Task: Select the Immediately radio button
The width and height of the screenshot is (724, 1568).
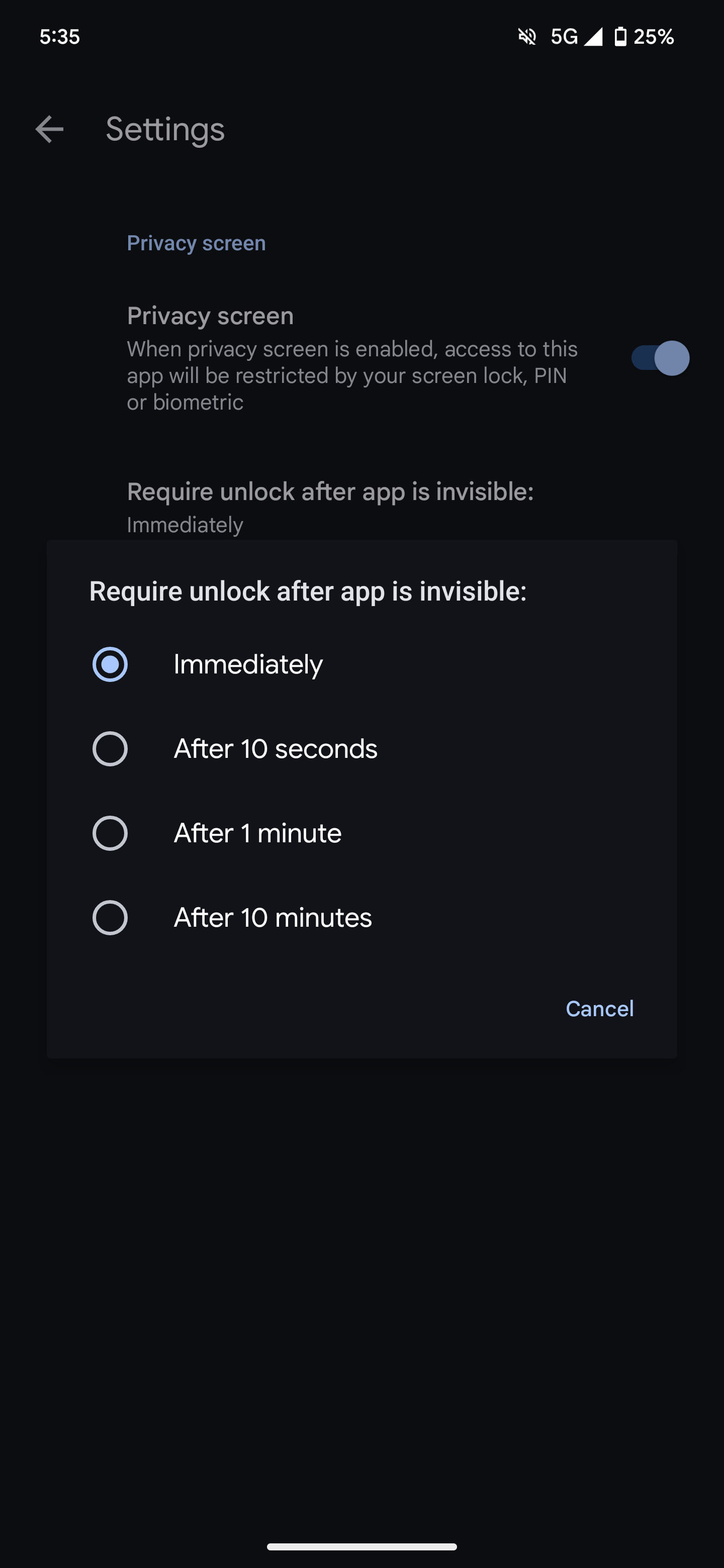Action: tap(110, 664)
